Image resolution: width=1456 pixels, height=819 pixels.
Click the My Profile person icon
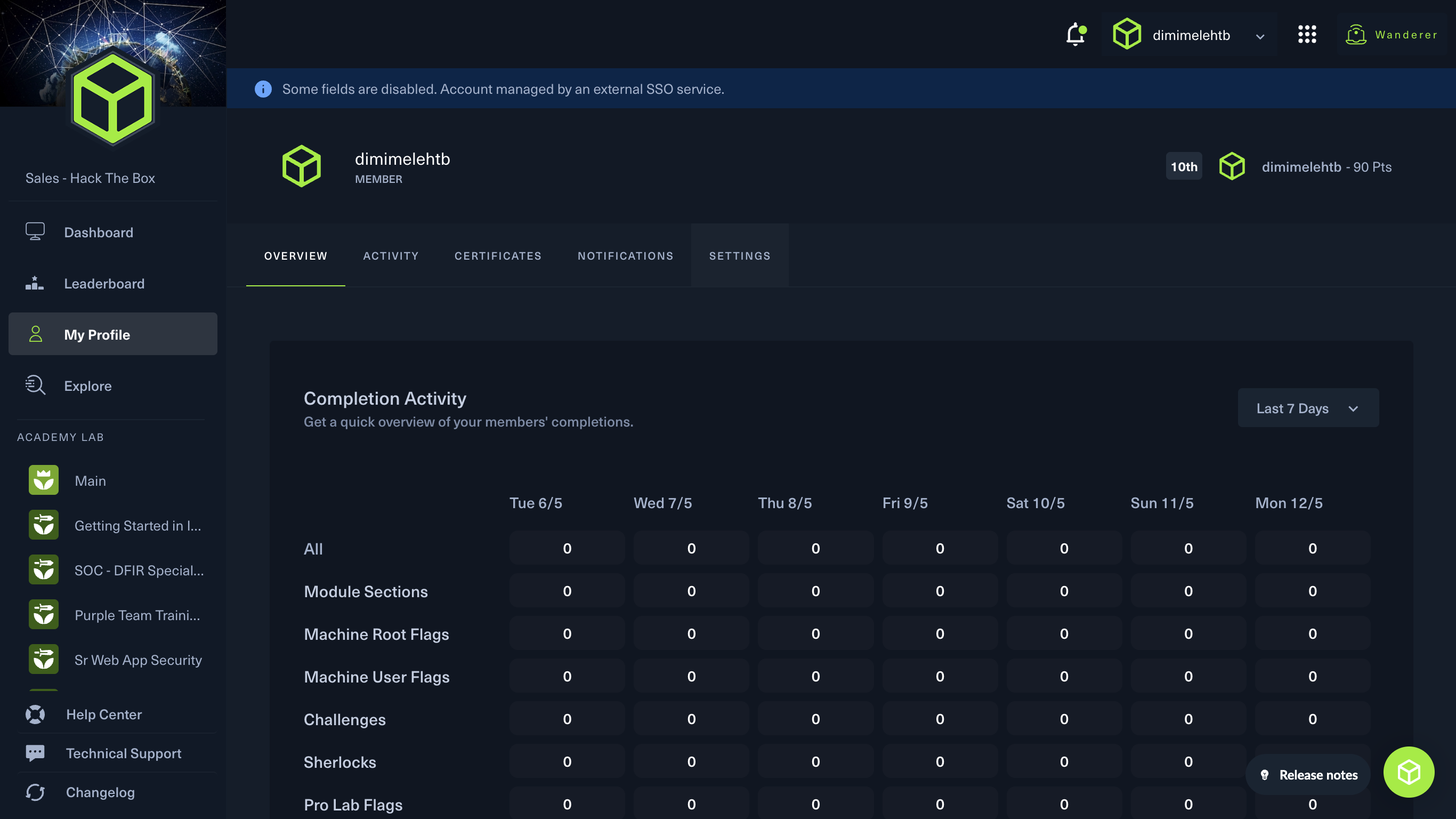[36, 334]
